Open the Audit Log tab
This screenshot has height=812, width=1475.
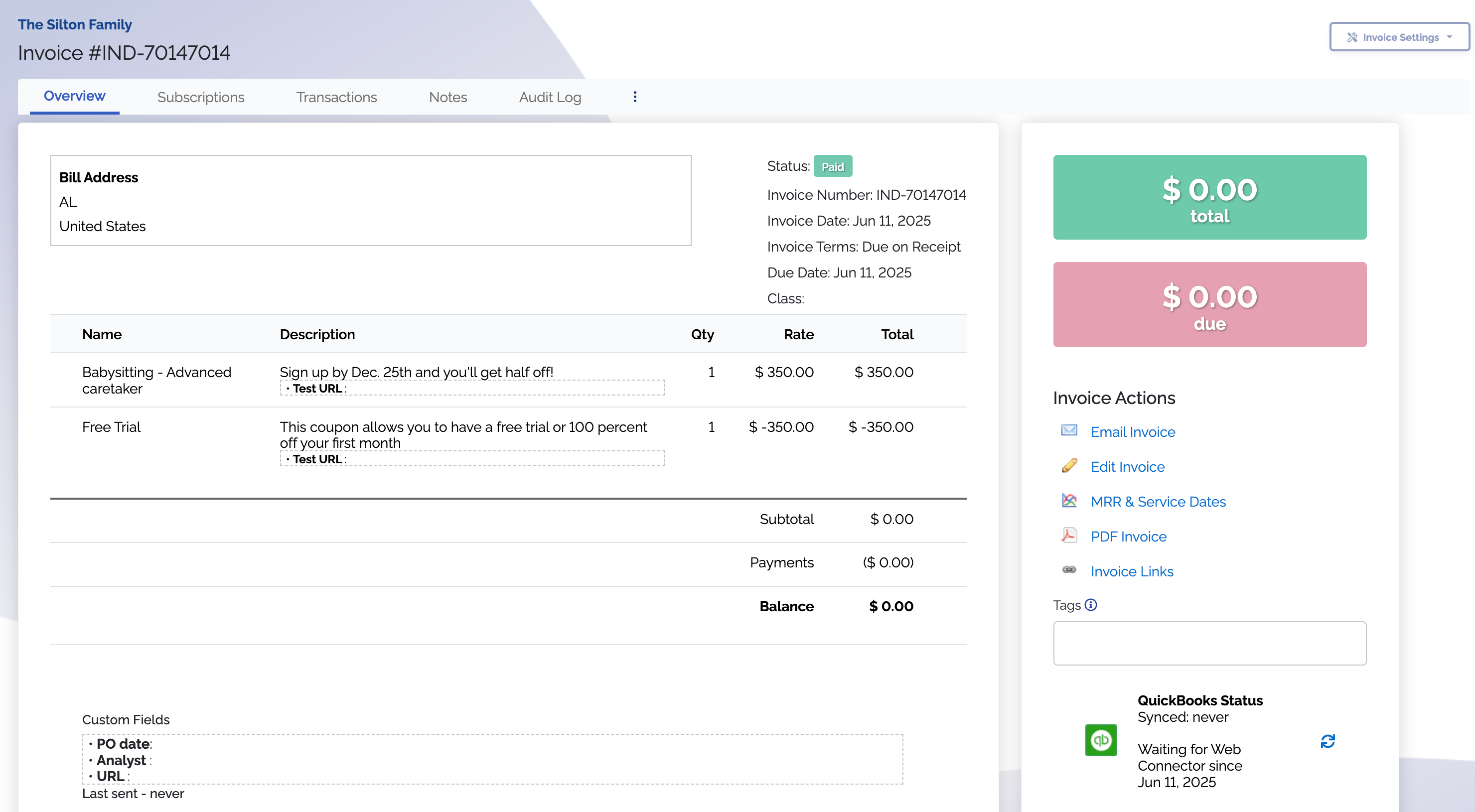click(x=550, y=97)
